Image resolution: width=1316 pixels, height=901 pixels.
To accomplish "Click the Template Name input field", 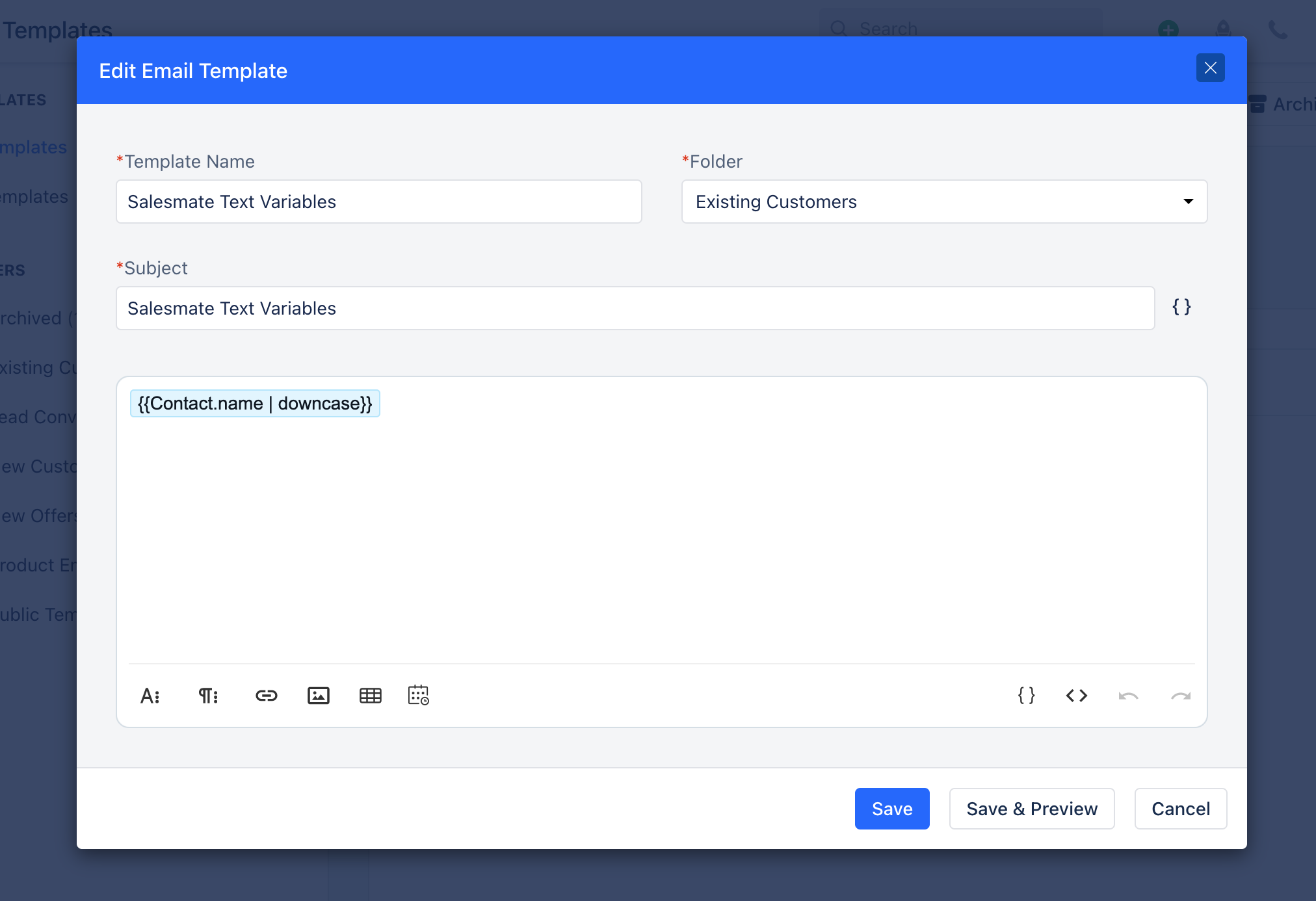I will 378,202.
